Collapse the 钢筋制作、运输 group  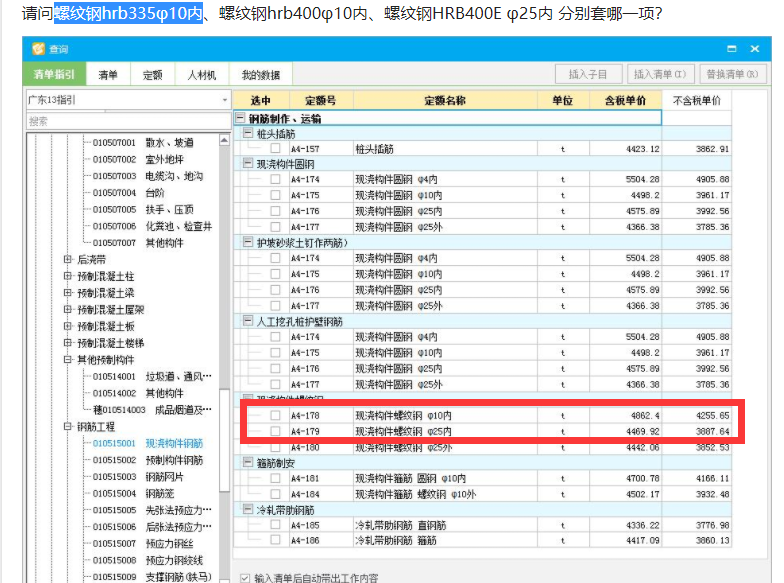pos(240,118)
